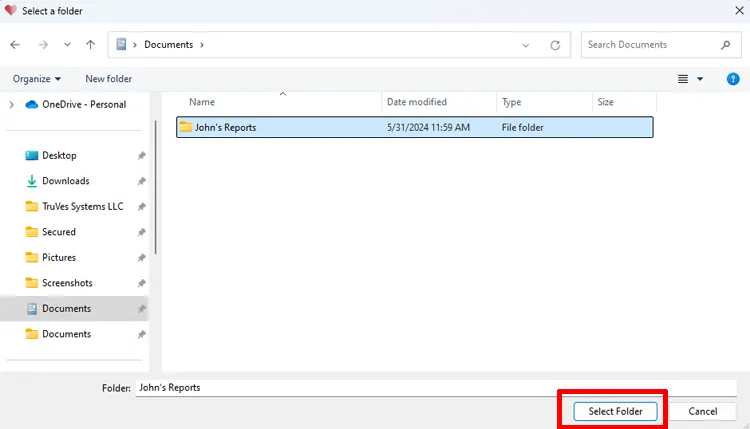Click the Select Folder button
This screenshot has height=429, width=750.
(615, 411)
